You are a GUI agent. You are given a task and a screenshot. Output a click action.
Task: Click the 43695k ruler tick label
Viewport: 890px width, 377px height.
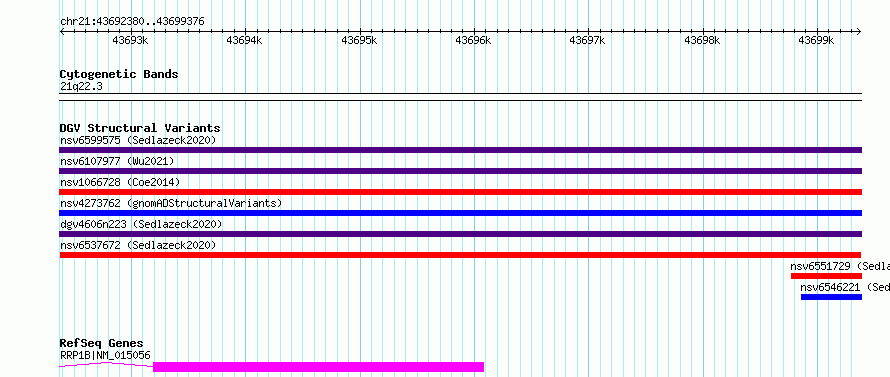pyautogui.click(x=359, y=40)
